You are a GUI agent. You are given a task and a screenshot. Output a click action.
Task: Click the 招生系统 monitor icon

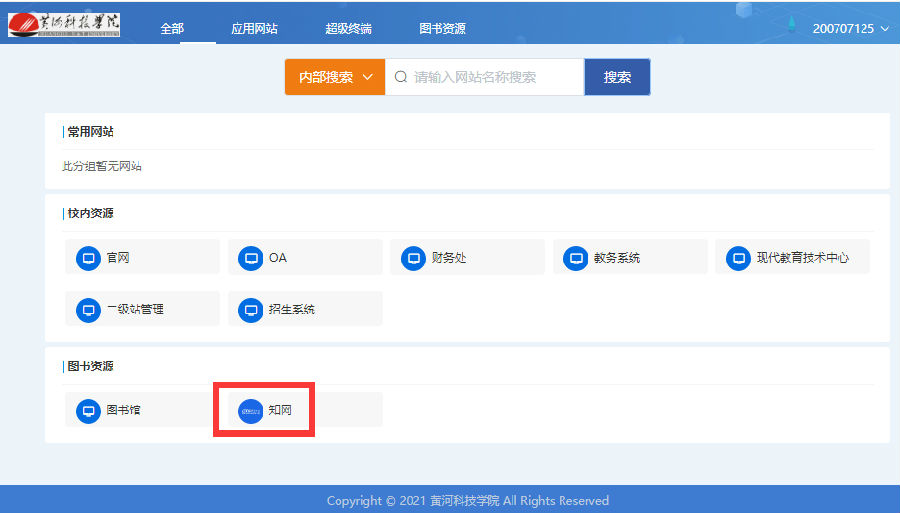251,310
